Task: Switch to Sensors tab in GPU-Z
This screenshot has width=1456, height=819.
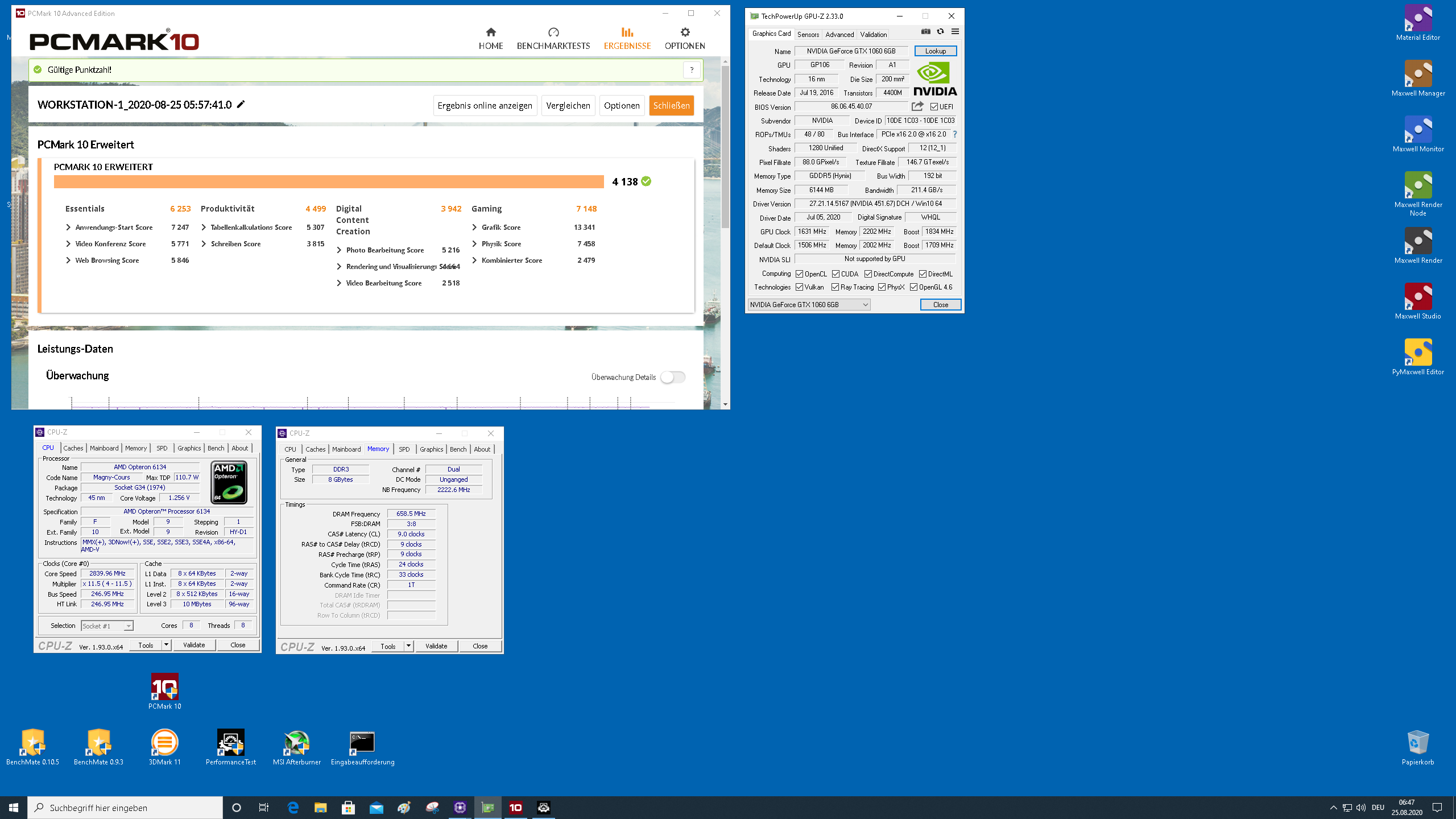Action: point(808,34)
